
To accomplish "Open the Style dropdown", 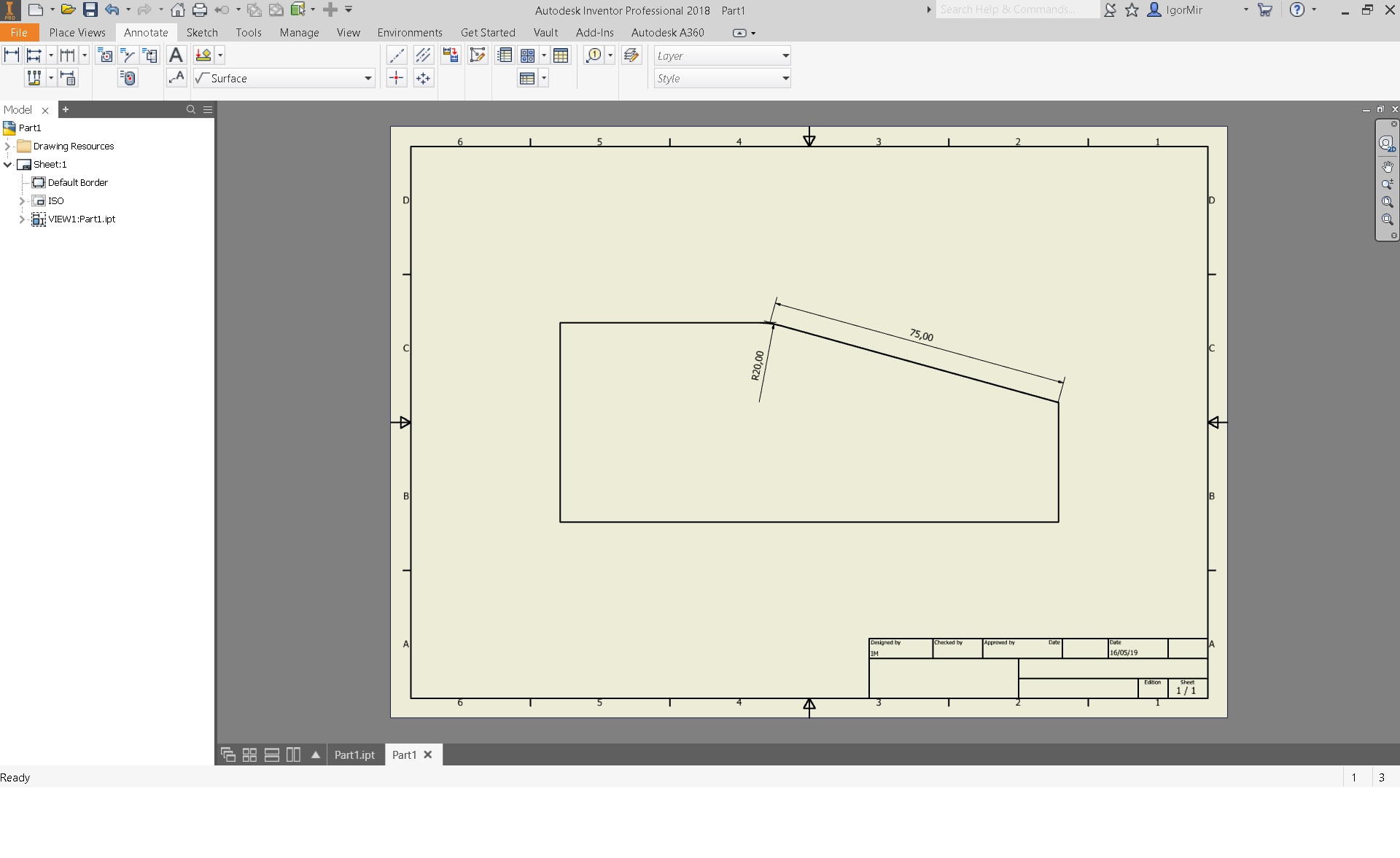I will [x=785, y=78].
